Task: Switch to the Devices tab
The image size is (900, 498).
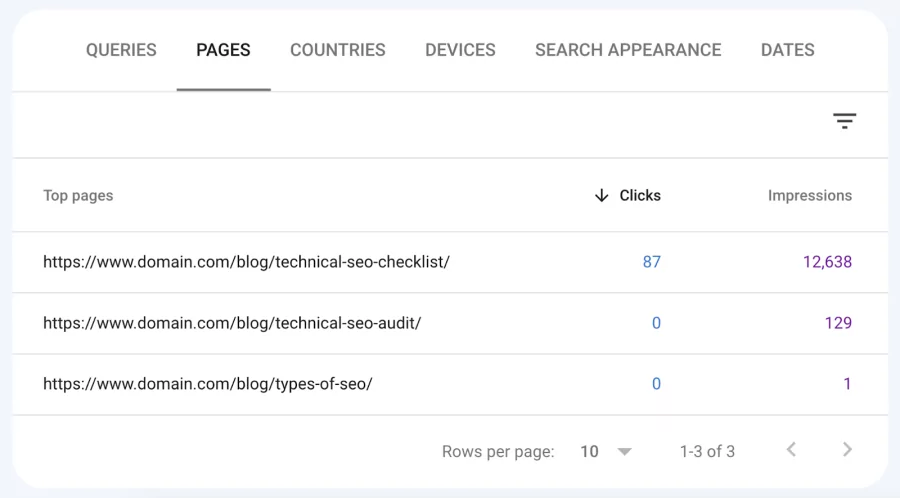Action: click(459, 50)
